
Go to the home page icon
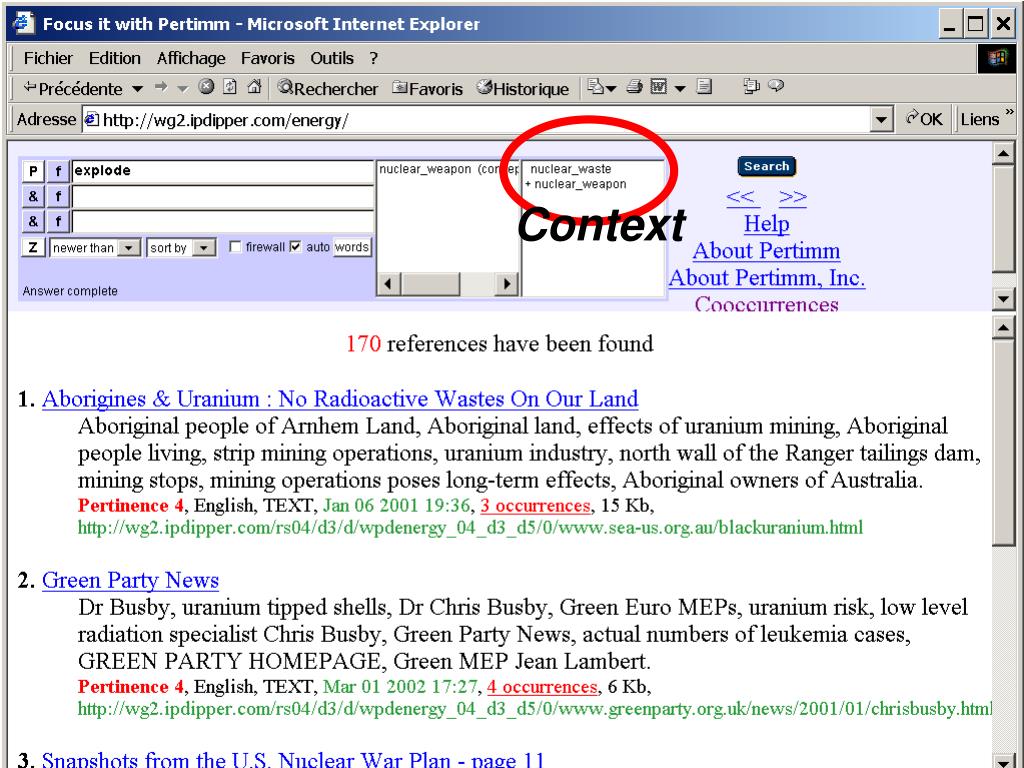pos(254,87)
